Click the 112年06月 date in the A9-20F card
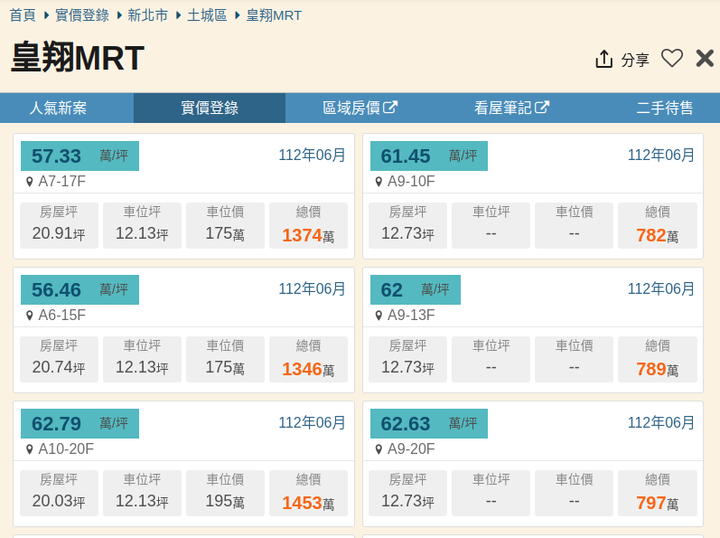Image resolution: width=720 pixels, height=538 pixels. click(661, 423)
